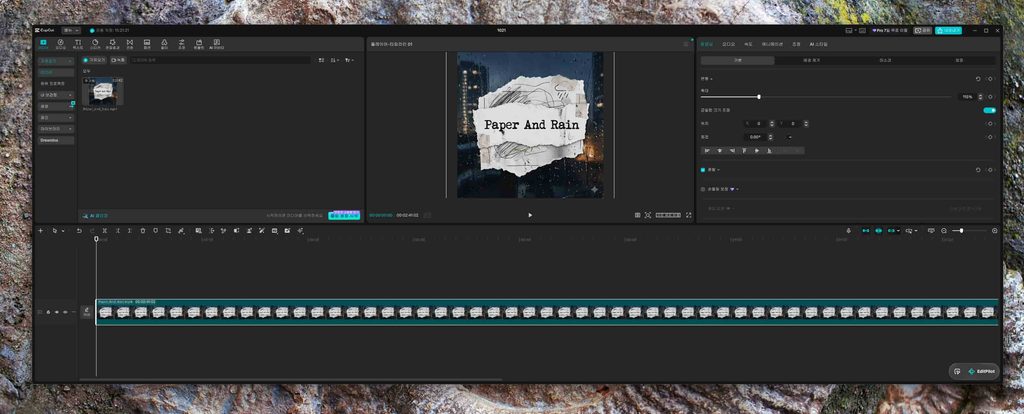Switch to Animation tab in properties panel
Screen dimensions: 1024x414
773,44
